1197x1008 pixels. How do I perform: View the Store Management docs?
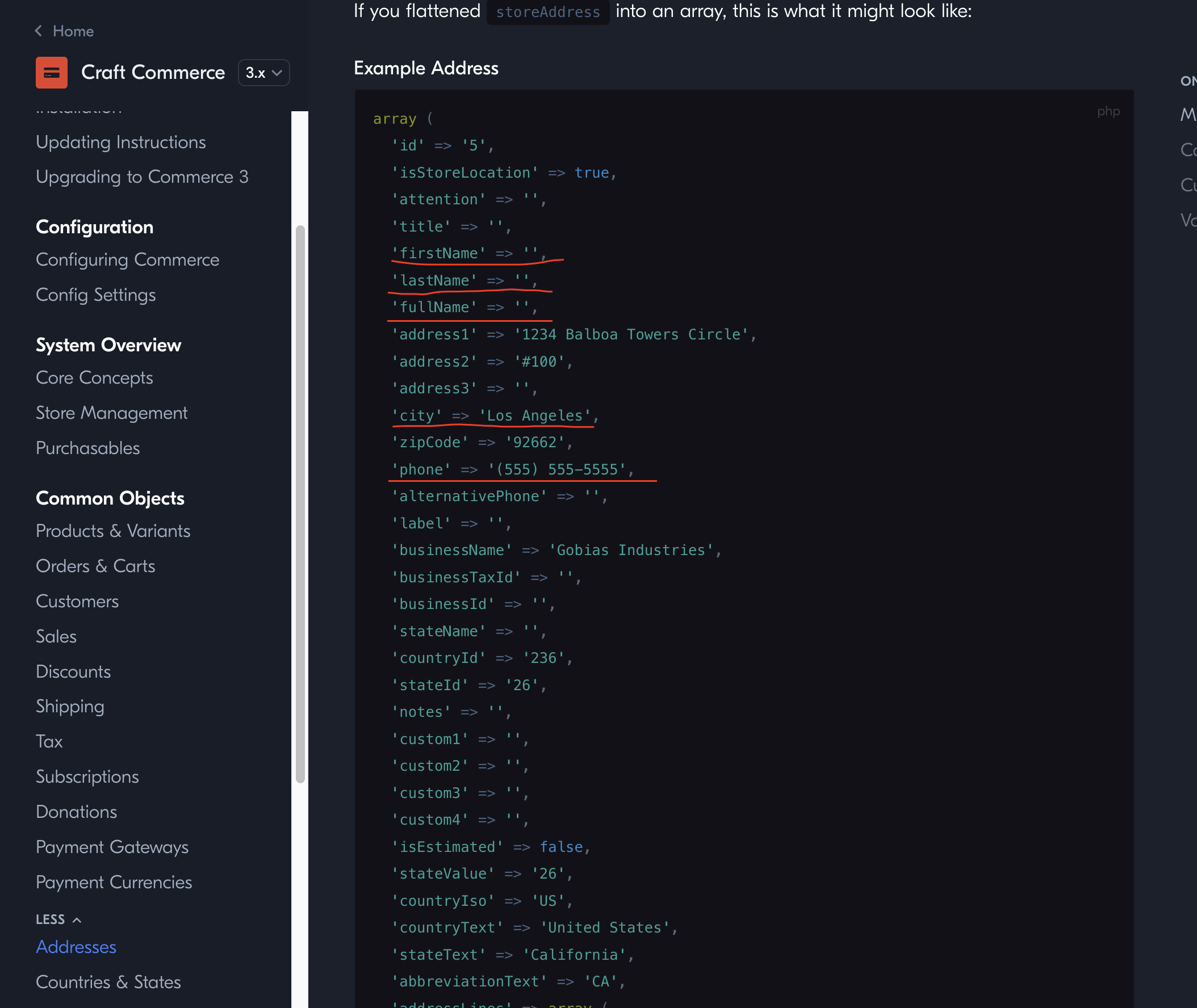(x=111, y=413)
